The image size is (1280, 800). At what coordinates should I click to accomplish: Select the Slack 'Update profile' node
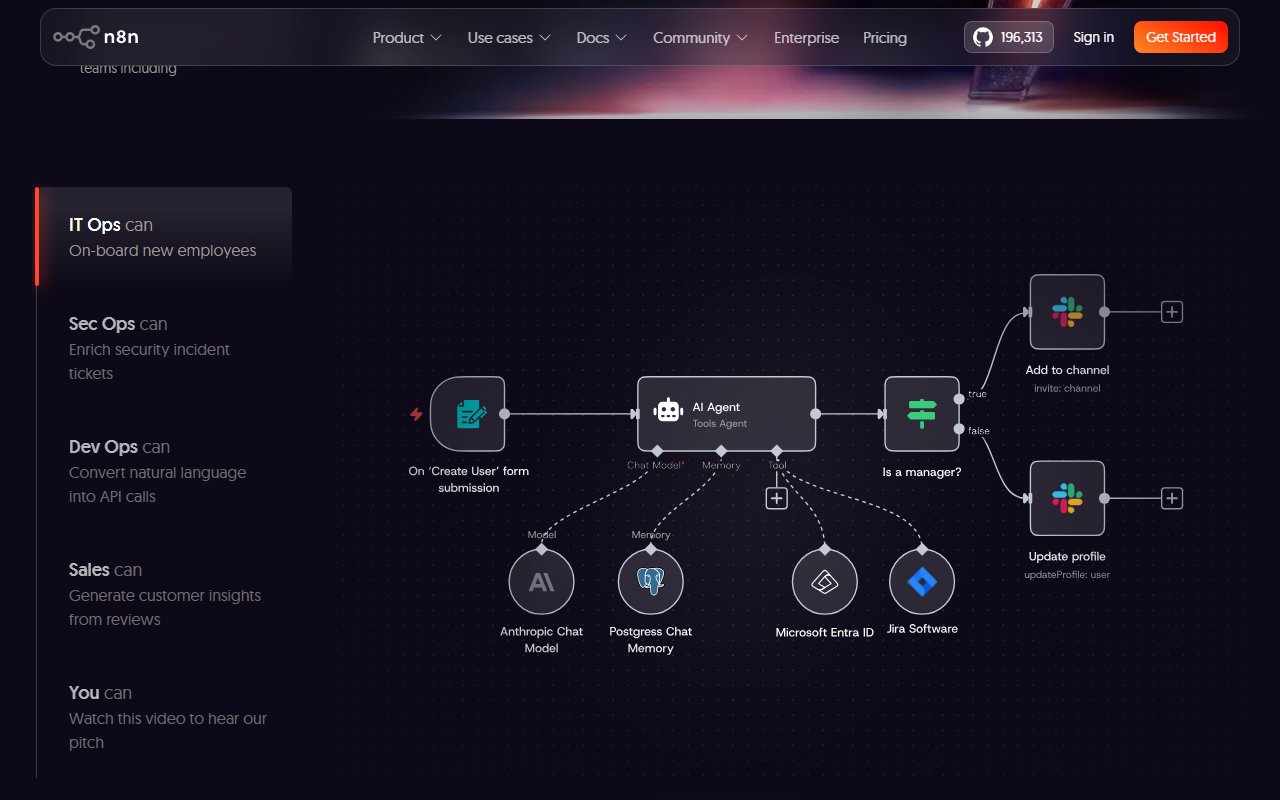point(1067,498)
